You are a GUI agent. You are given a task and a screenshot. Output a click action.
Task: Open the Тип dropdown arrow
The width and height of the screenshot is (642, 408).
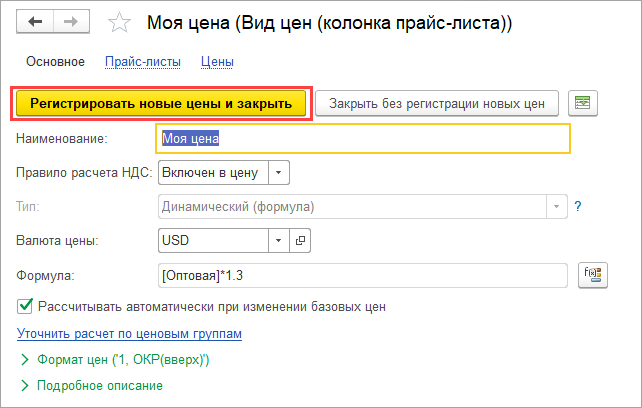tap(556, 207)
